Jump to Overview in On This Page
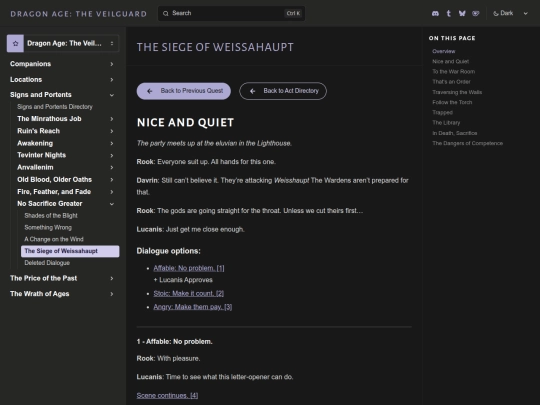This screenshot has height=405, width=540. click(x=444, y=51)
